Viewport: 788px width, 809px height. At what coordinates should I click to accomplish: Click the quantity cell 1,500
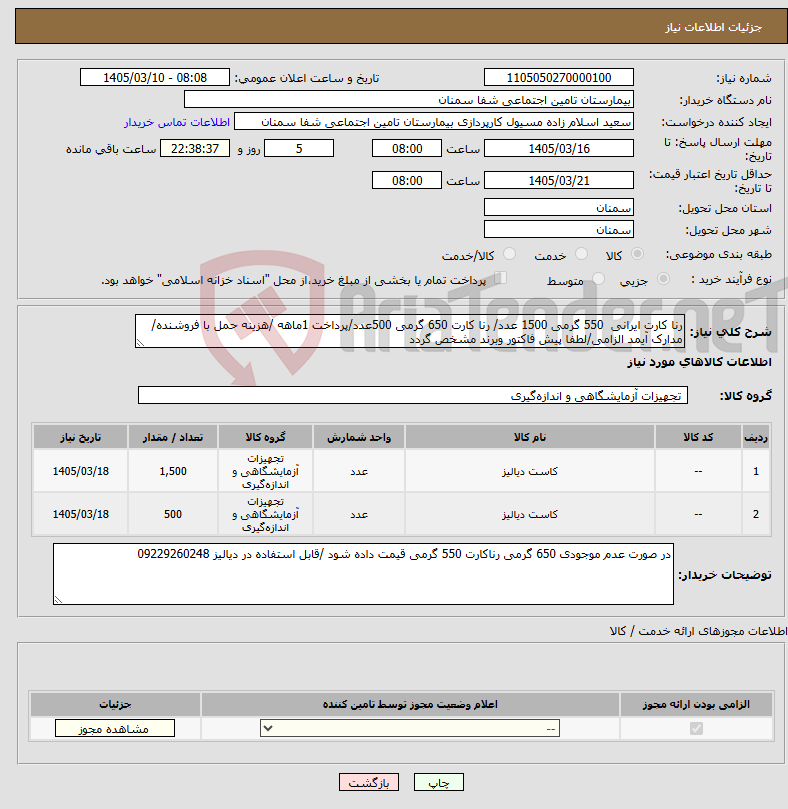[173, 471]
